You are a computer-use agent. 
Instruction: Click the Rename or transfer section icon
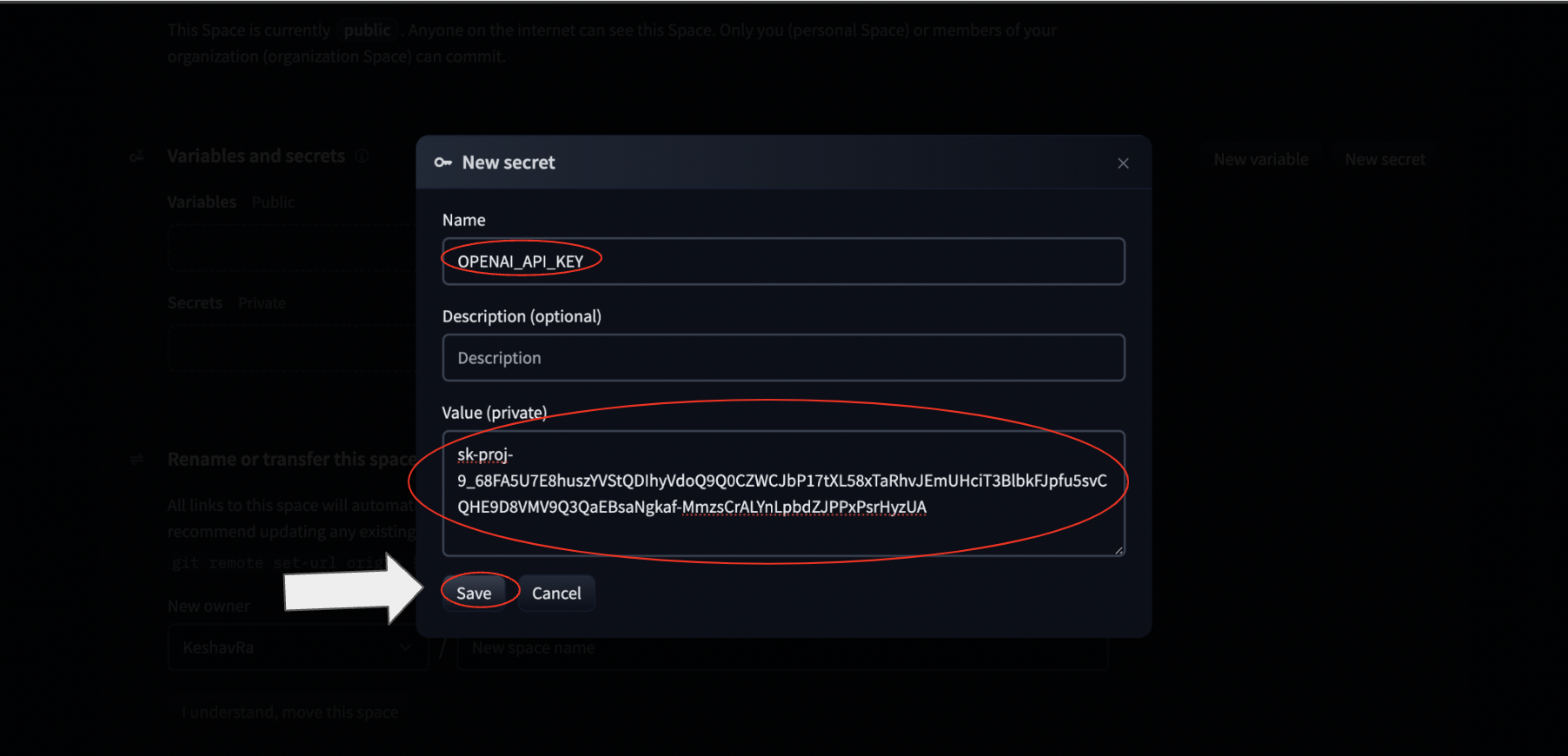click(137, 459)
